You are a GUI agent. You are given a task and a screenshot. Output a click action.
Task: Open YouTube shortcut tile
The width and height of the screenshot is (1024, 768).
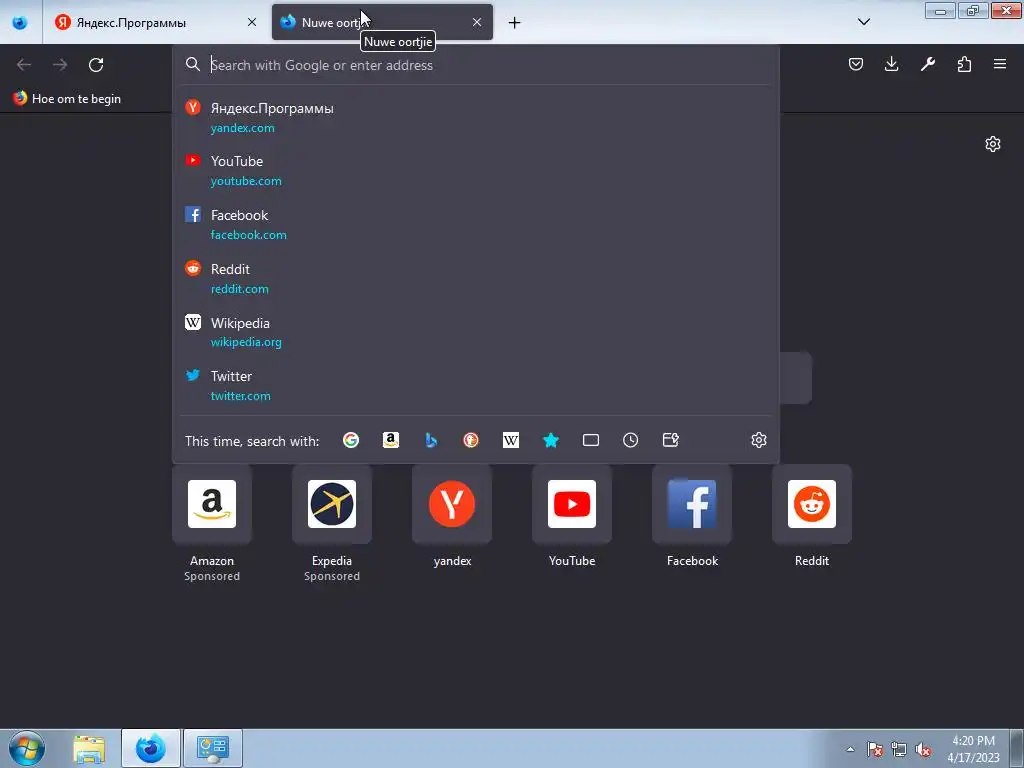click(572, 504)
